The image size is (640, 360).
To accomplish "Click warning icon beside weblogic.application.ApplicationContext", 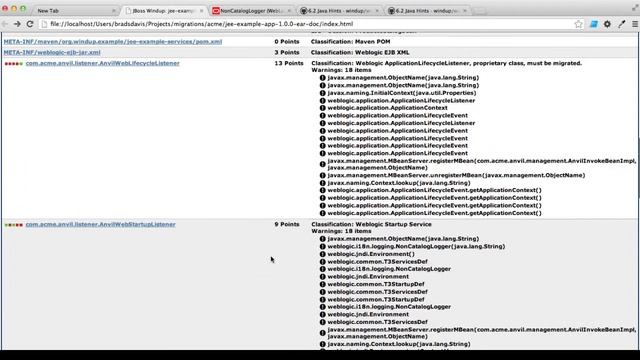I will 322,108.
